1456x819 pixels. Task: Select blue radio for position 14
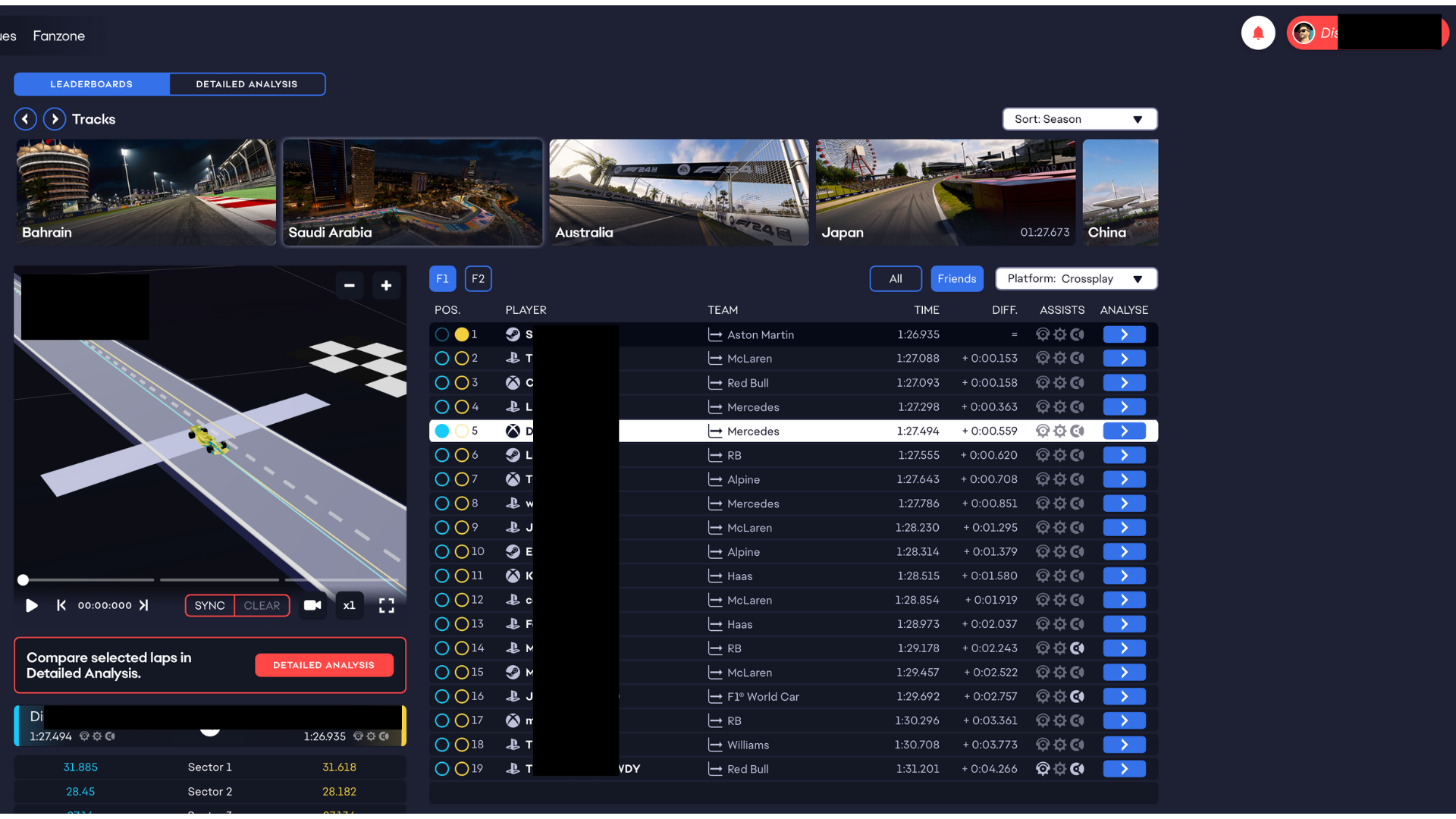[x=442, y=648]
